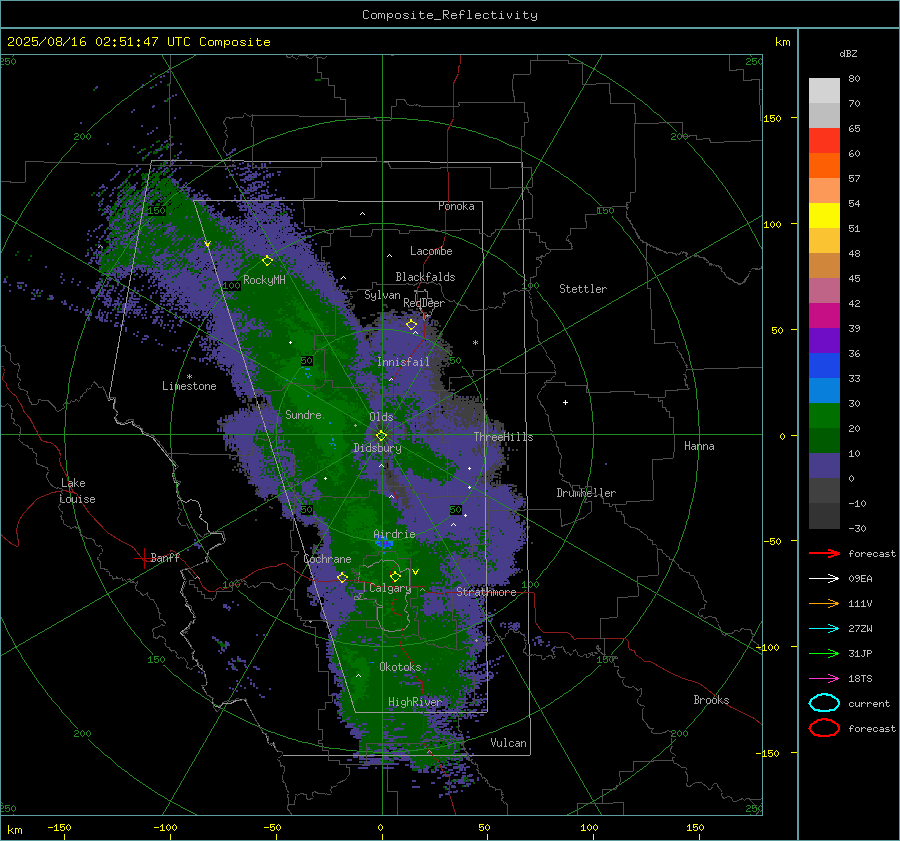Select the magenta 39-42 dBZ swatch
This screenshot has height=841, width=900.
824,316
